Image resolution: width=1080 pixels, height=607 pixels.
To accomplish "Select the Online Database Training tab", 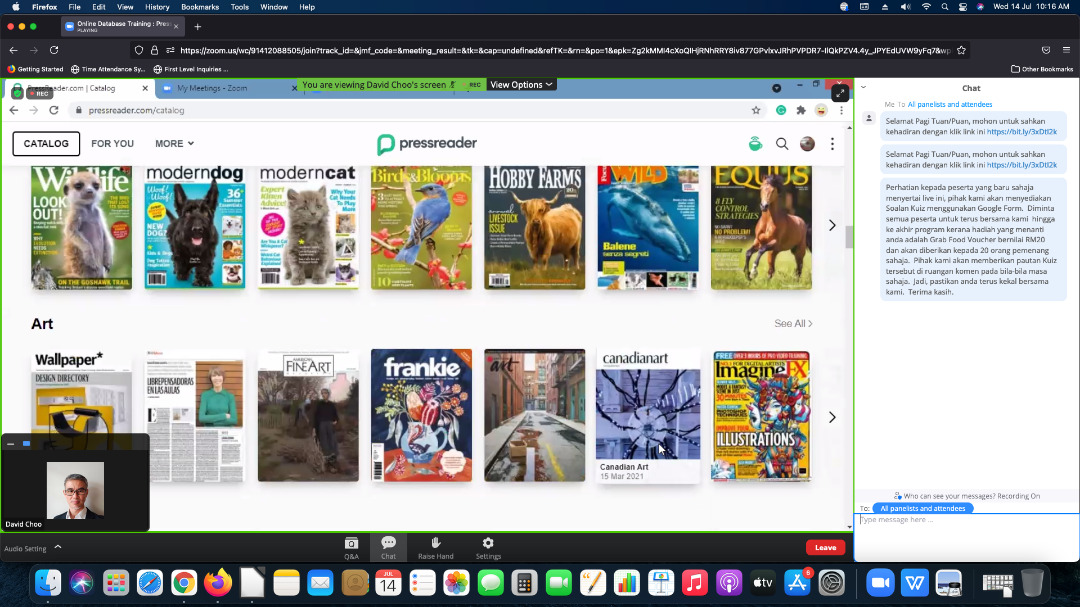I will point(122,26).
